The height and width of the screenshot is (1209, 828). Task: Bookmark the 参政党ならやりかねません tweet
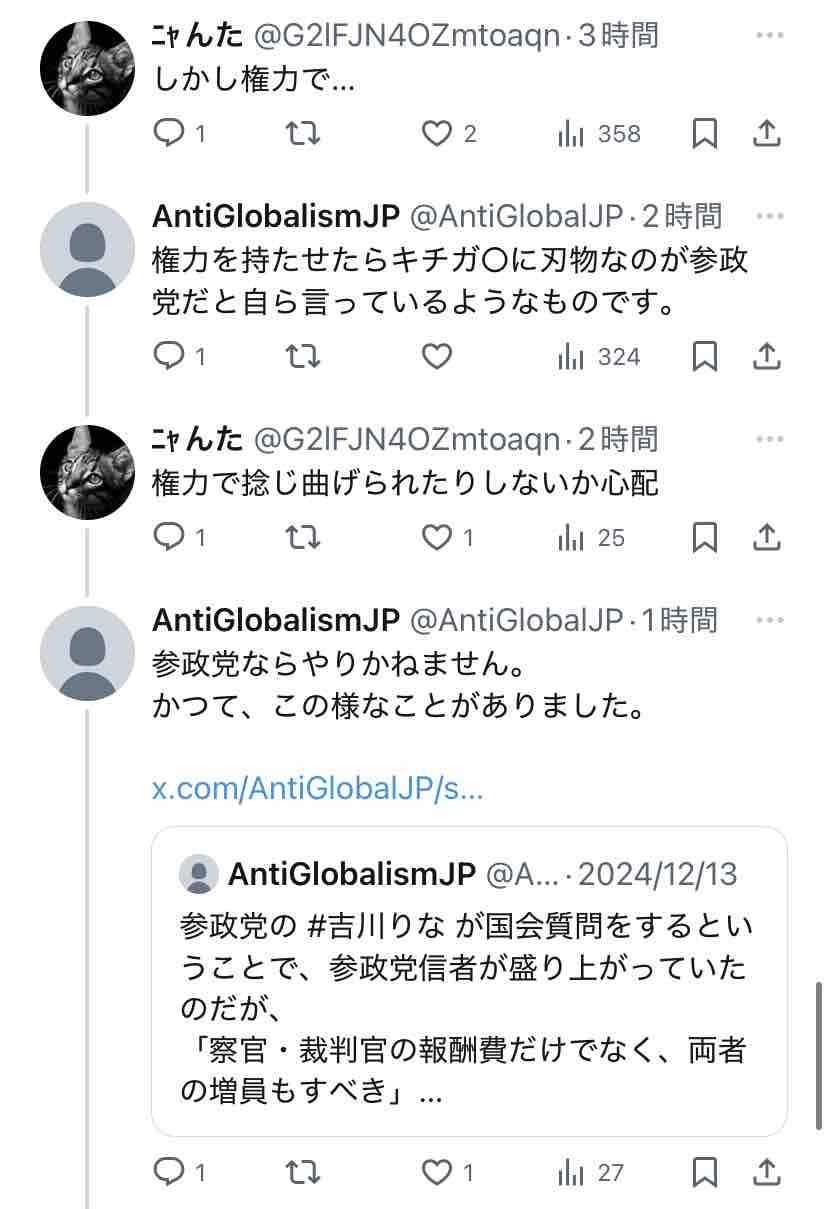[705, 1171]
